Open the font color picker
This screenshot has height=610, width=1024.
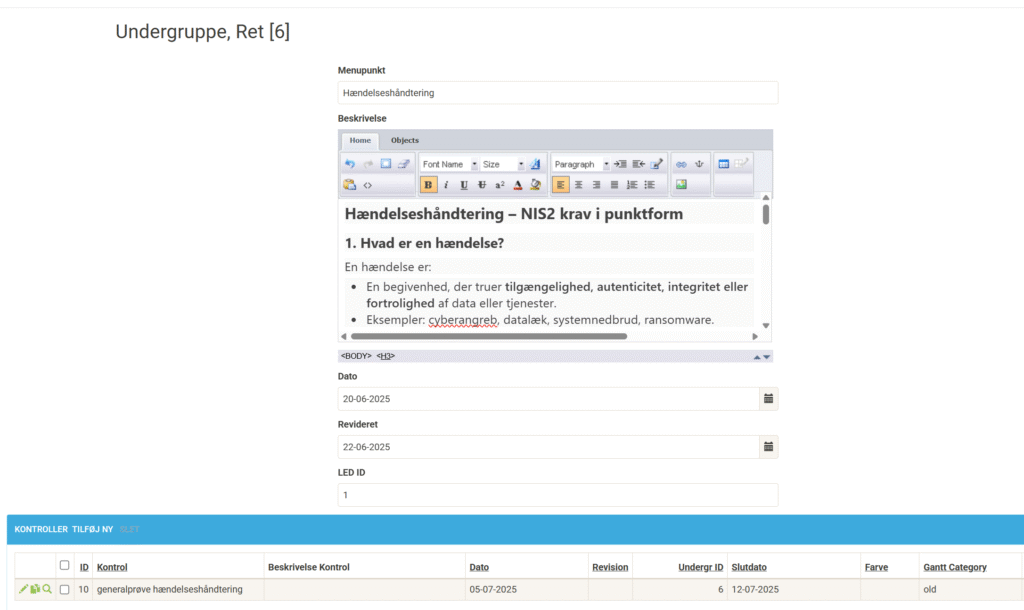[x=518, y=185]
